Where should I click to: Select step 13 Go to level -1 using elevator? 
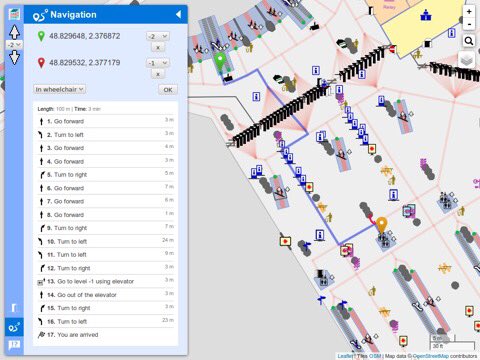(106, 281)
